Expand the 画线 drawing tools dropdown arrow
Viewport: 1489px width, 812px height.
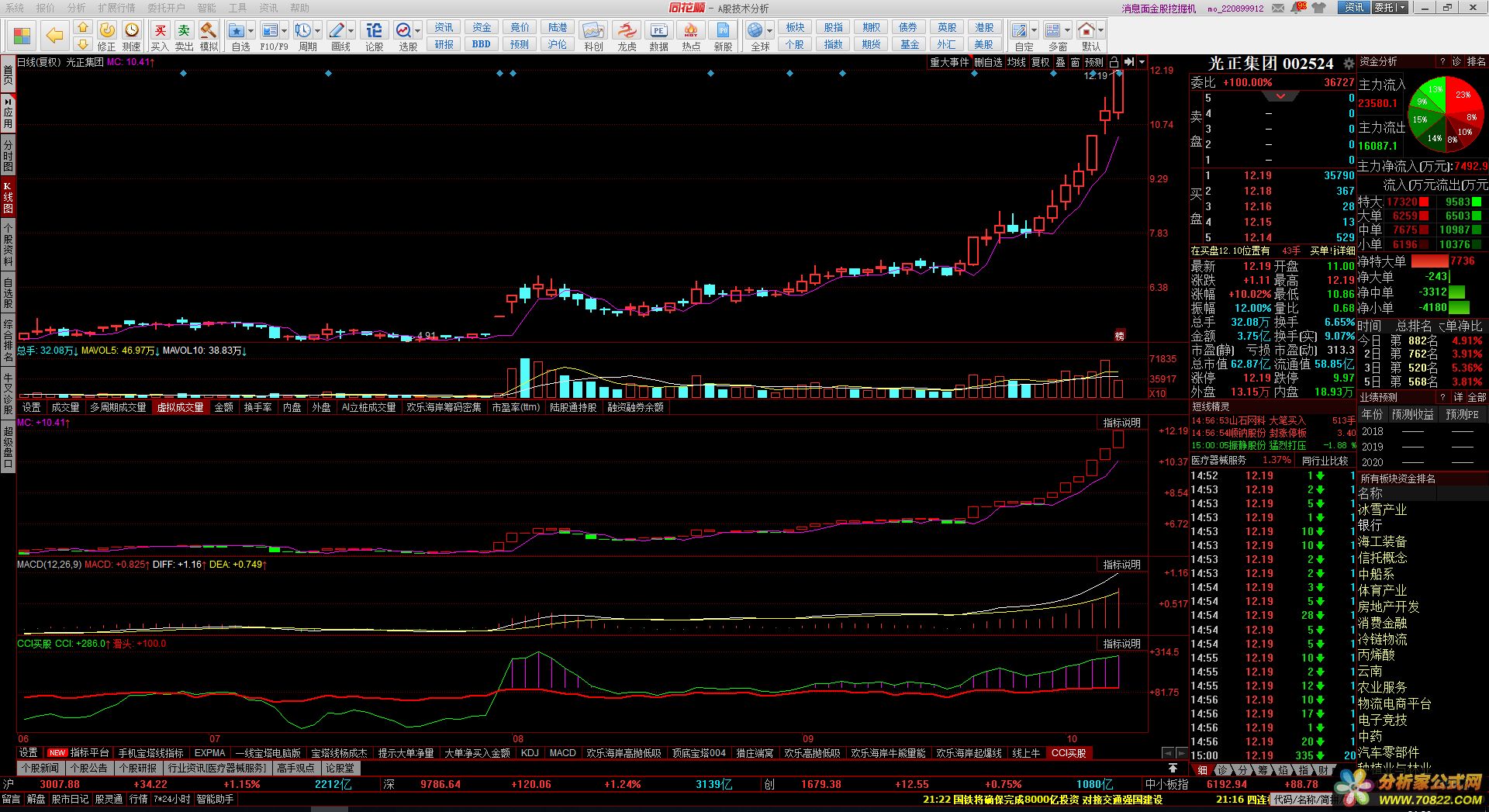click(351, 31)
